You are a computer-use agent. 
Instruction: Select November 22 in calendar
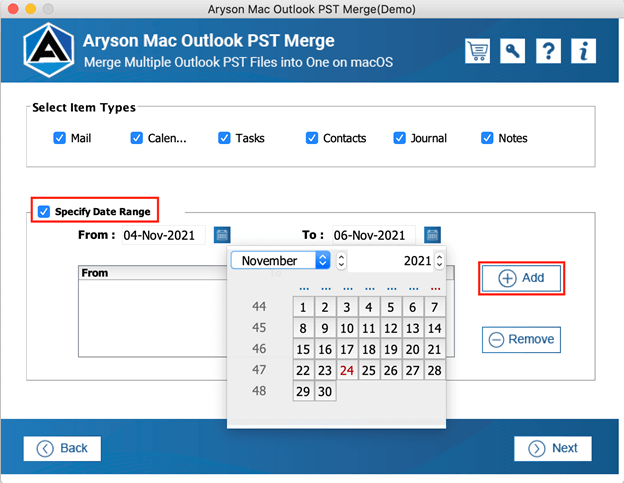[303, 370]
